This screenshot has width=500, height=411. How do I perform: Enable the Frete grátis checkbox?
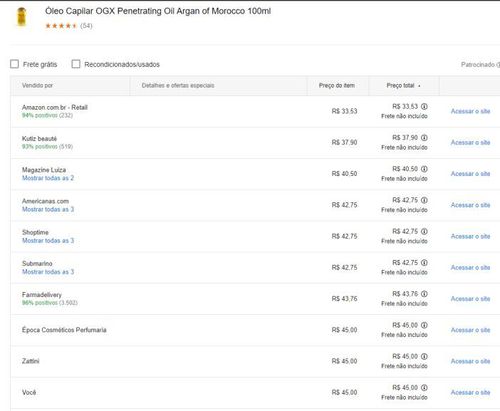tap(14, 64)
